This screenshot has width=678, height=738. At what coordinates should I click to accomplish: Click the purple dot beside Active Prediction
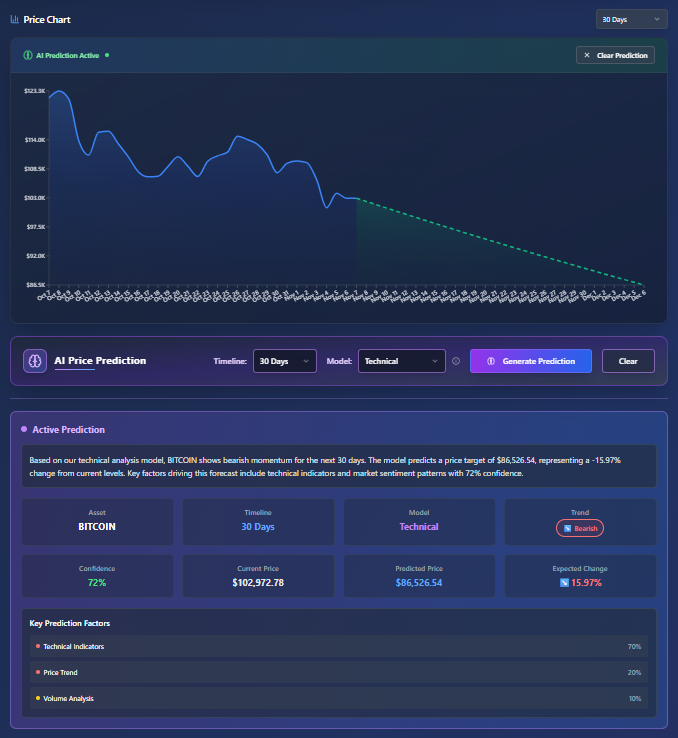pyautogui.click(x=23, y=430)
